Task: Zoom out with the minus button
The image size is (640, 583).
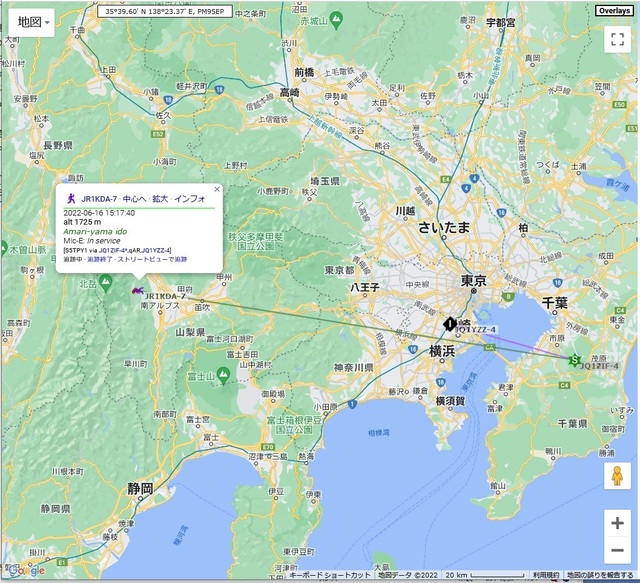Action: 617,550
